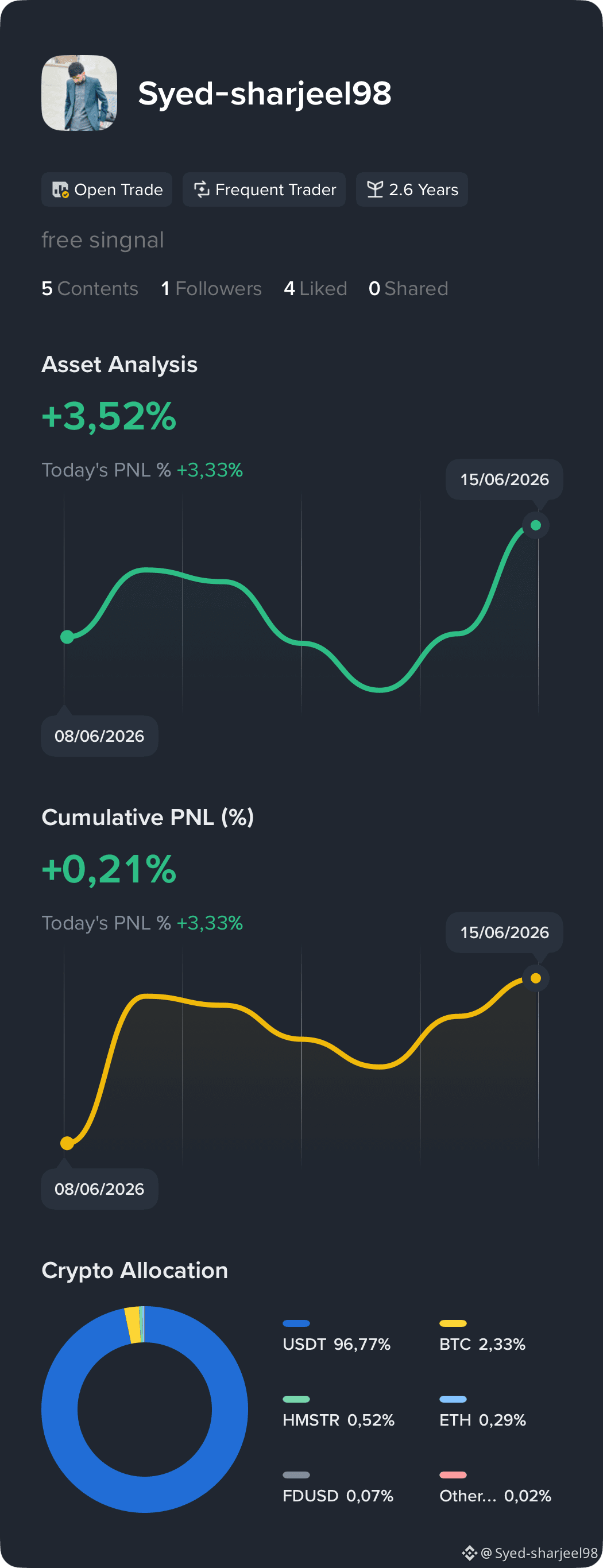Click the BTC yellow legend swatch

click(453, 1323)
